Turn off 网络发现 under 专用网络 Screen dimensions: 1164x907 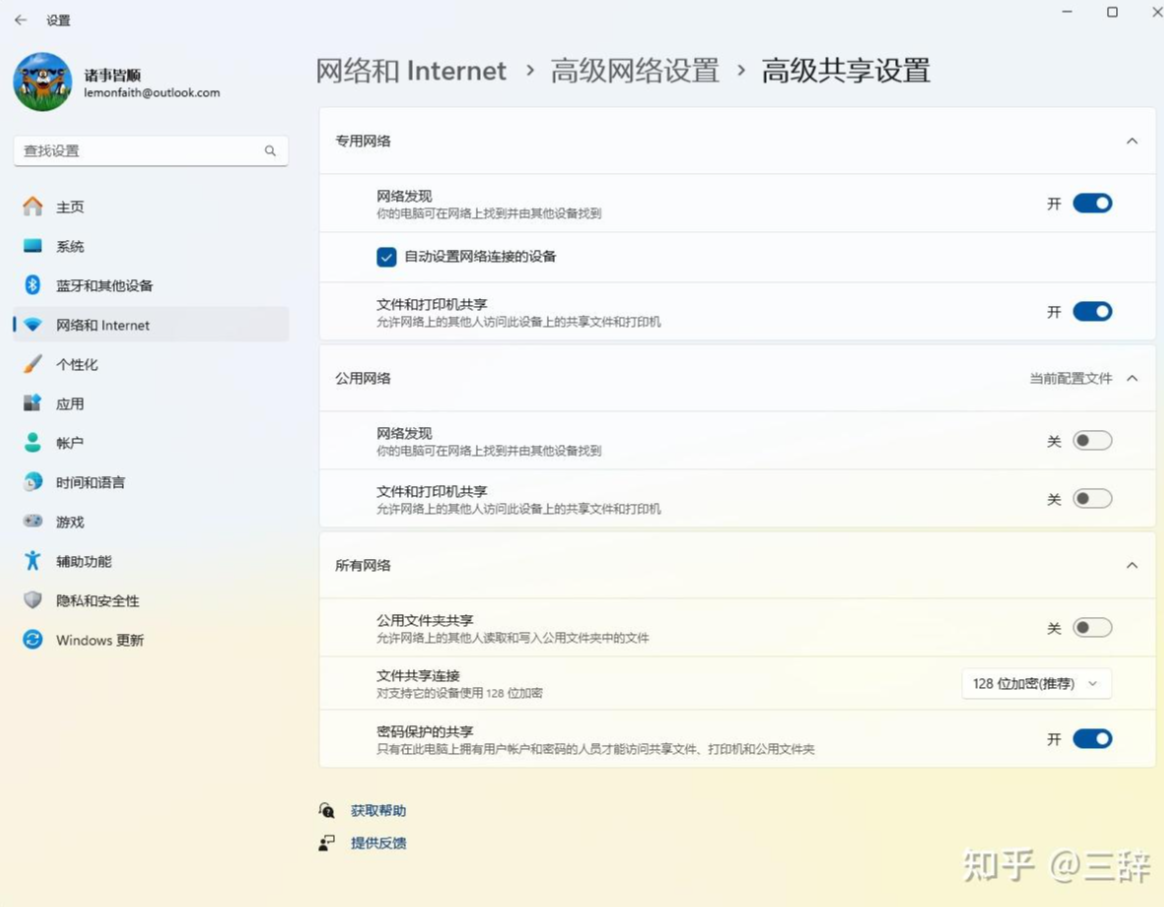click(1092, 203)
